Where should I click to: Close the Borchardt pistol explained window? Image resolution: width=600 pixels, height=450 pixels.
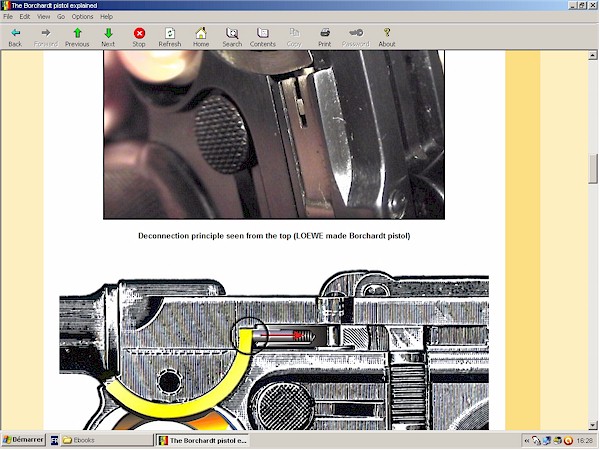pyautogui.click(x=592, y=5)
